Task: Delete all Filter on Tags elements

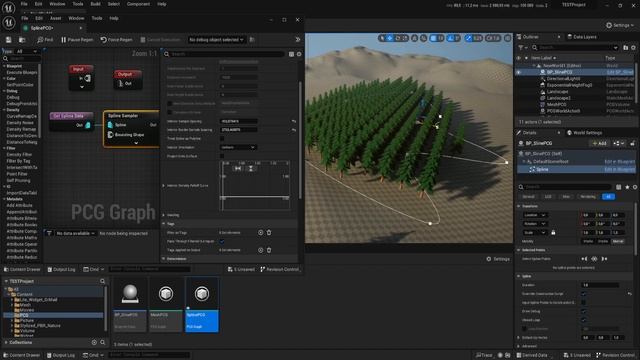Action: tap(269, 233)
